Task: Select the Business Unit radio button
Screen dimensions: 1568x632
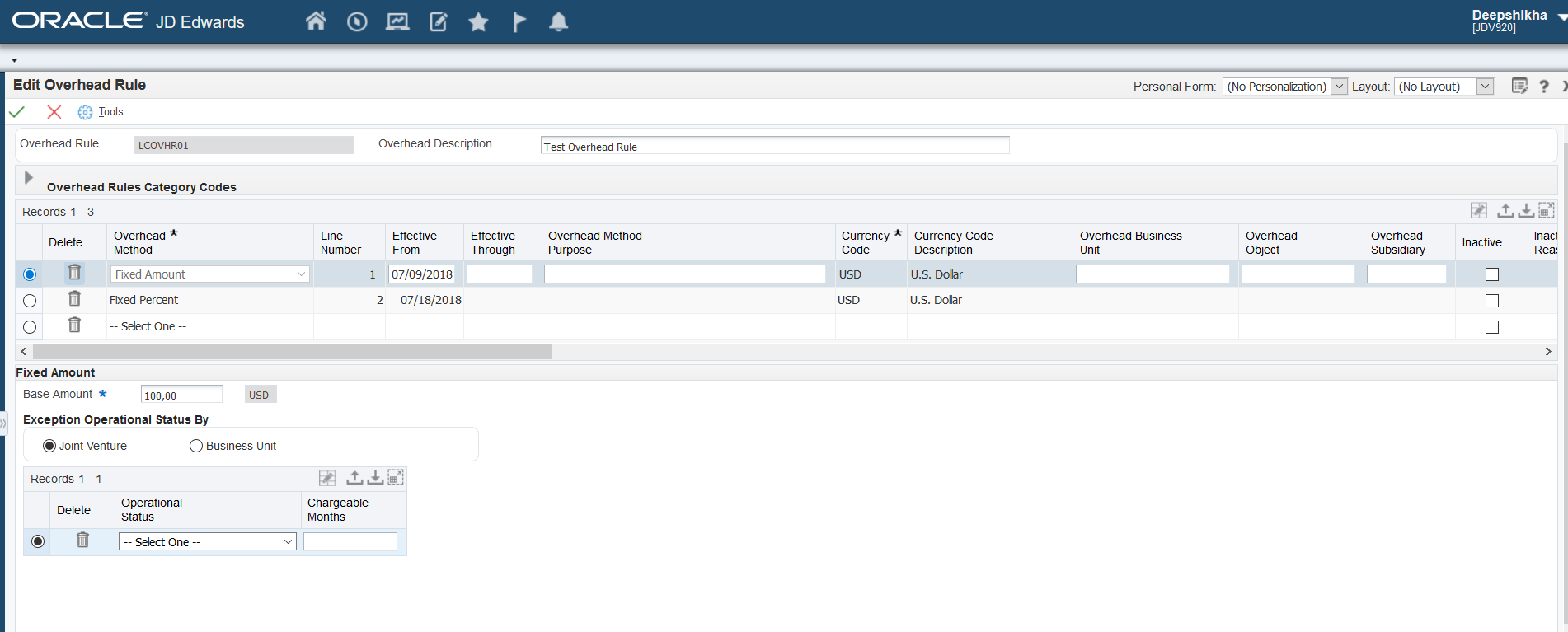Action: click(x=196, y=446)
